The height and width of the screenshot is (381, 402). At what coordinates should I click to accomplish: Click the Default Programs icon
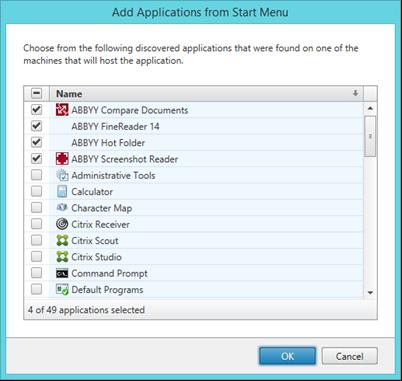[x=62, y=289]
